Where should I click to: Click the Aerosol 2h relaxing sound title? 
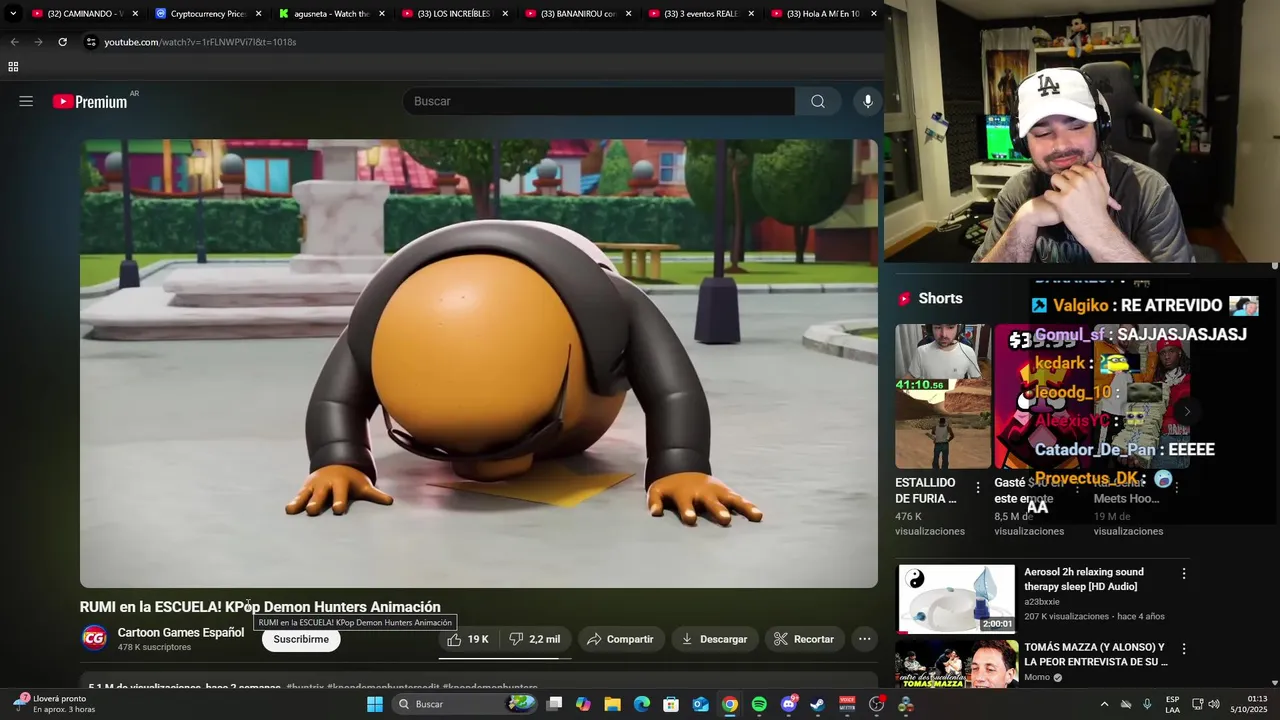1084,579
